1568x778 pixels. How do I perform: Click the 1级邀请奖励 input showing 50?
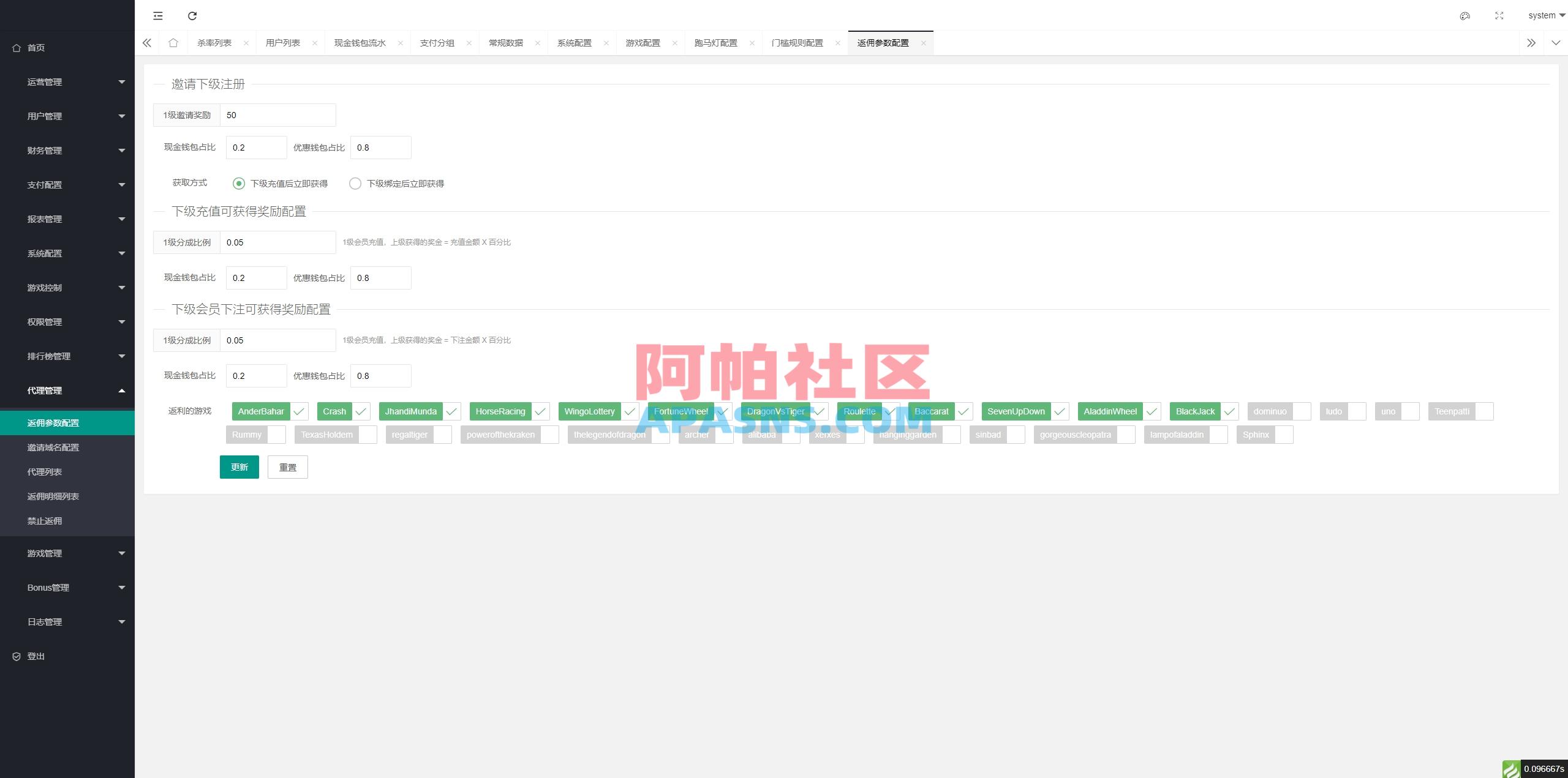277,114
